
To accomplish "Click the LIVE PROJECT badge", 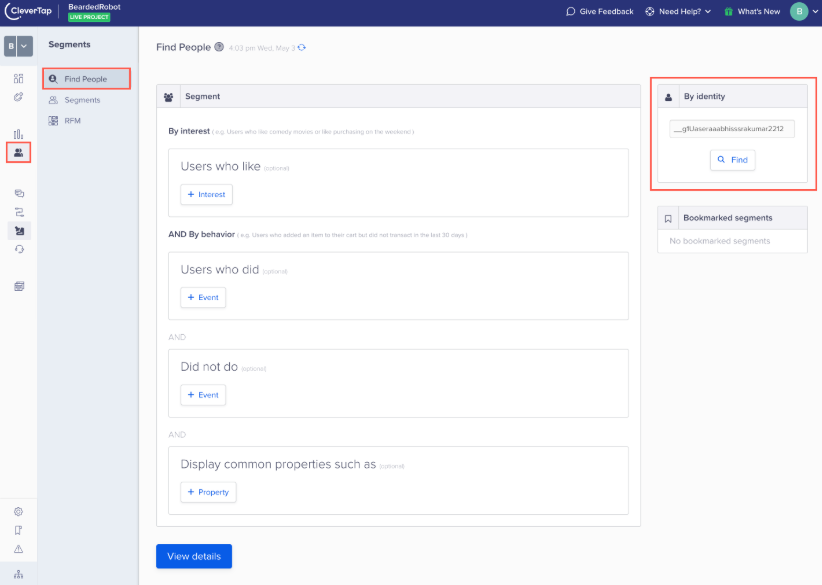I will (89, 17).
